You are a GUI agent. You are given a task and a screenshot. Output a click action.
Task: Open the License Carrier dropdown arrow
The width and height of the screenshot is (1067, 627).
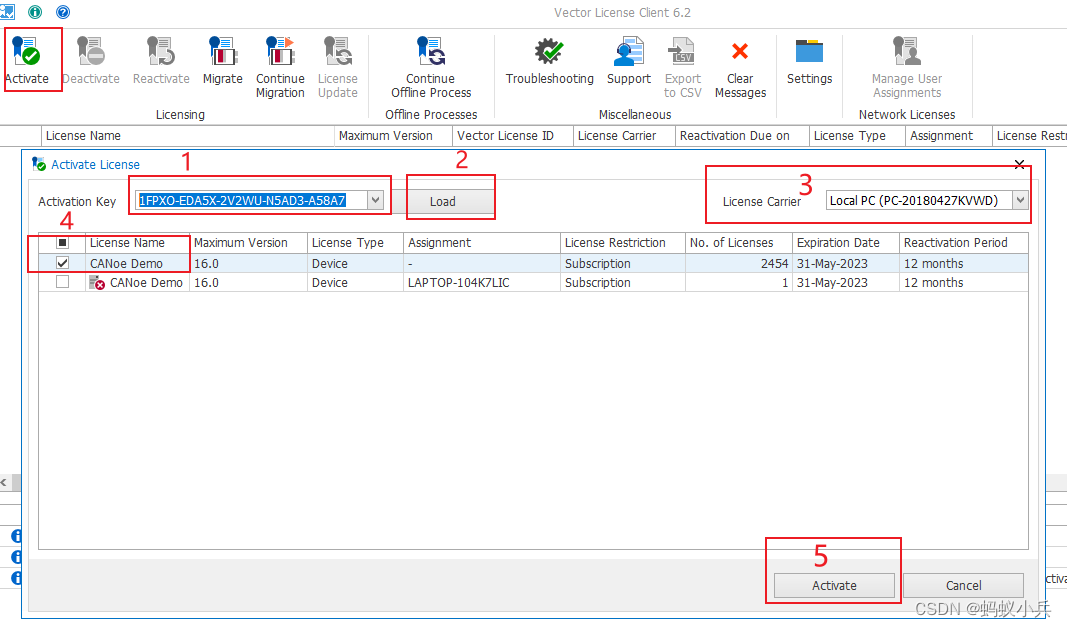pyautogui.click(x=1020, y=200)
